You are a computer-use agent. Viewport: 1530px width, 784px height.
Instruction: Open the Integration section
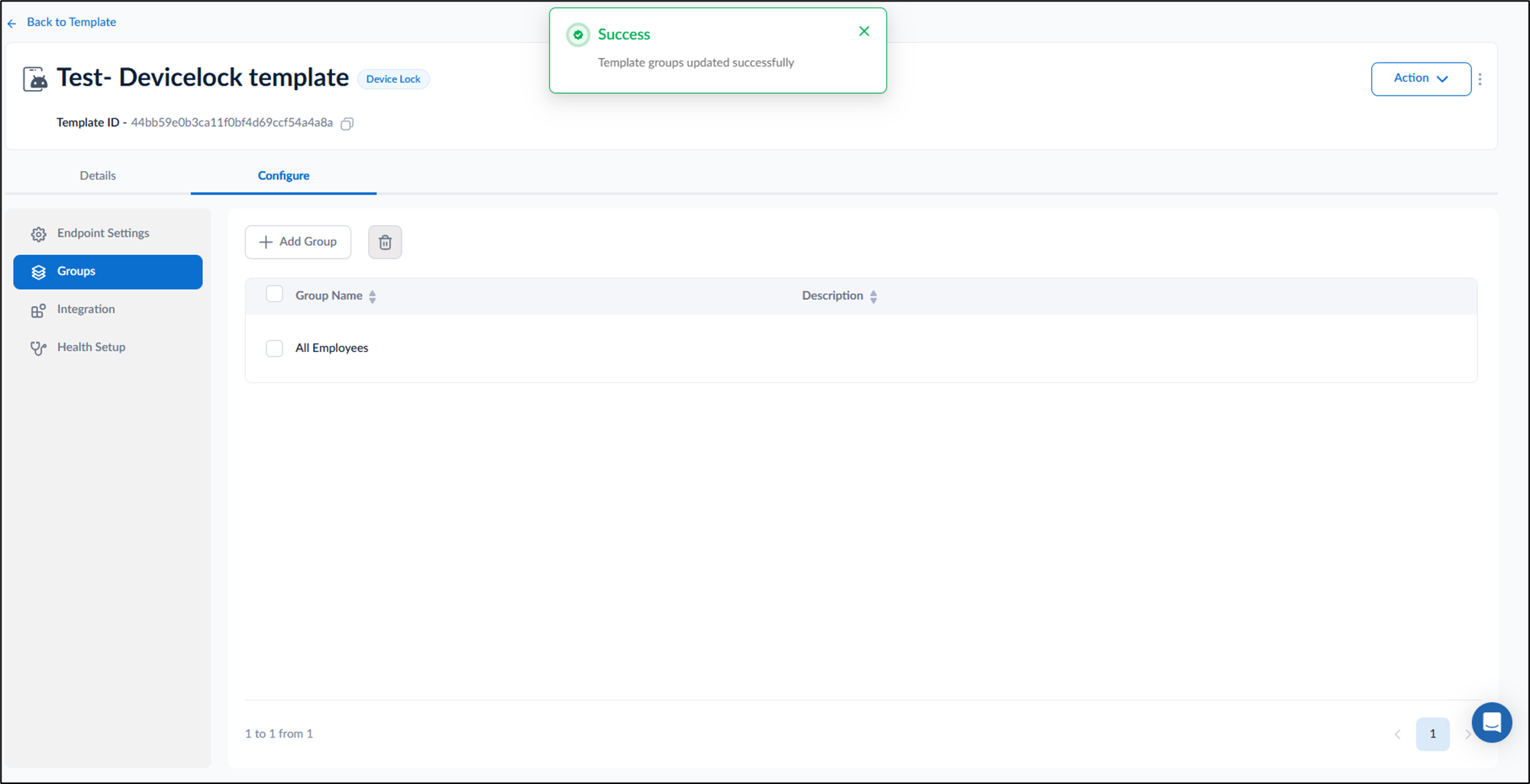(108, 309)
